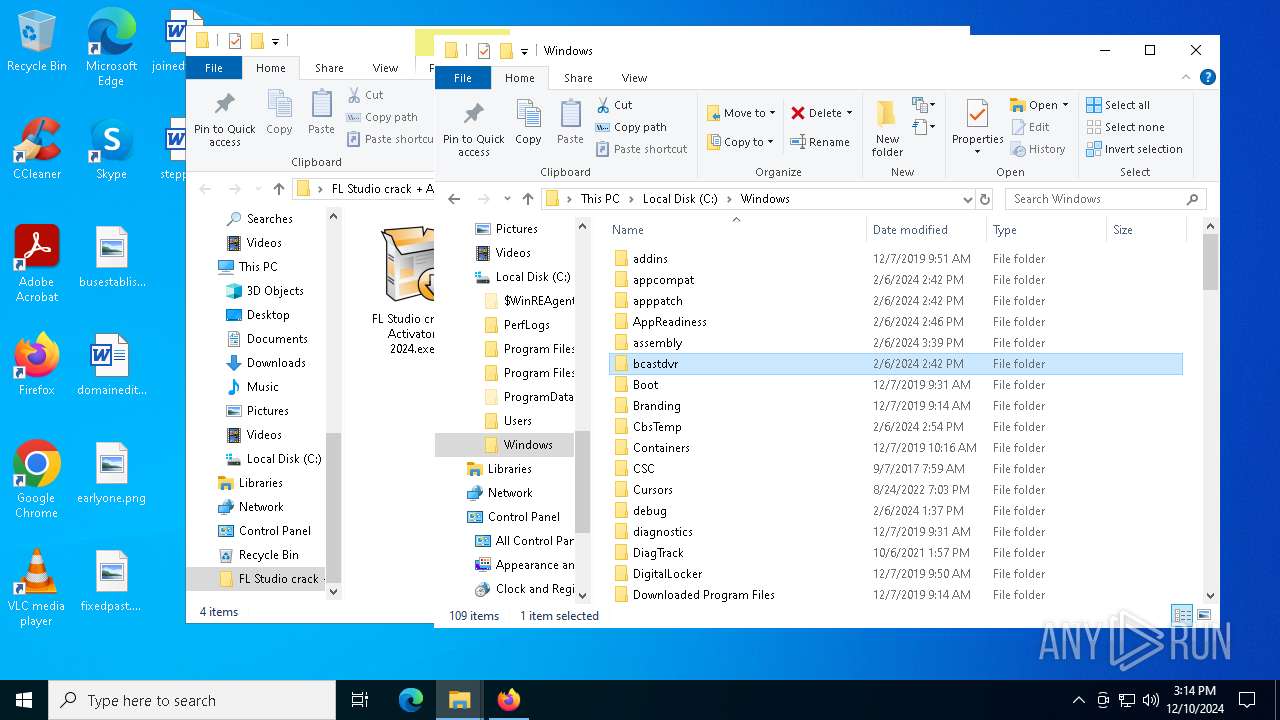The height and width of the screenshot is (720, 1280).
Task: Click Downloads in left window tree
Action: (x=276, y=363)
